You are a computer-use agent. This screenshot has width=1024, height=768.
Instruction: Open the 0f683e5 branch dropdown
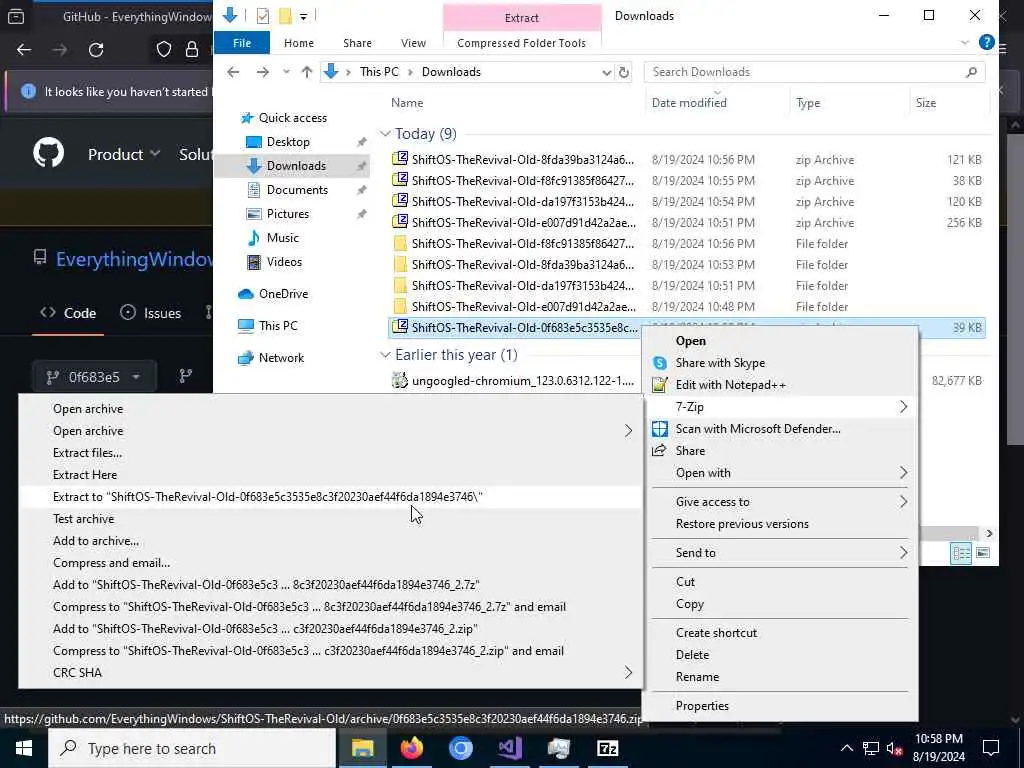[94, 377]
